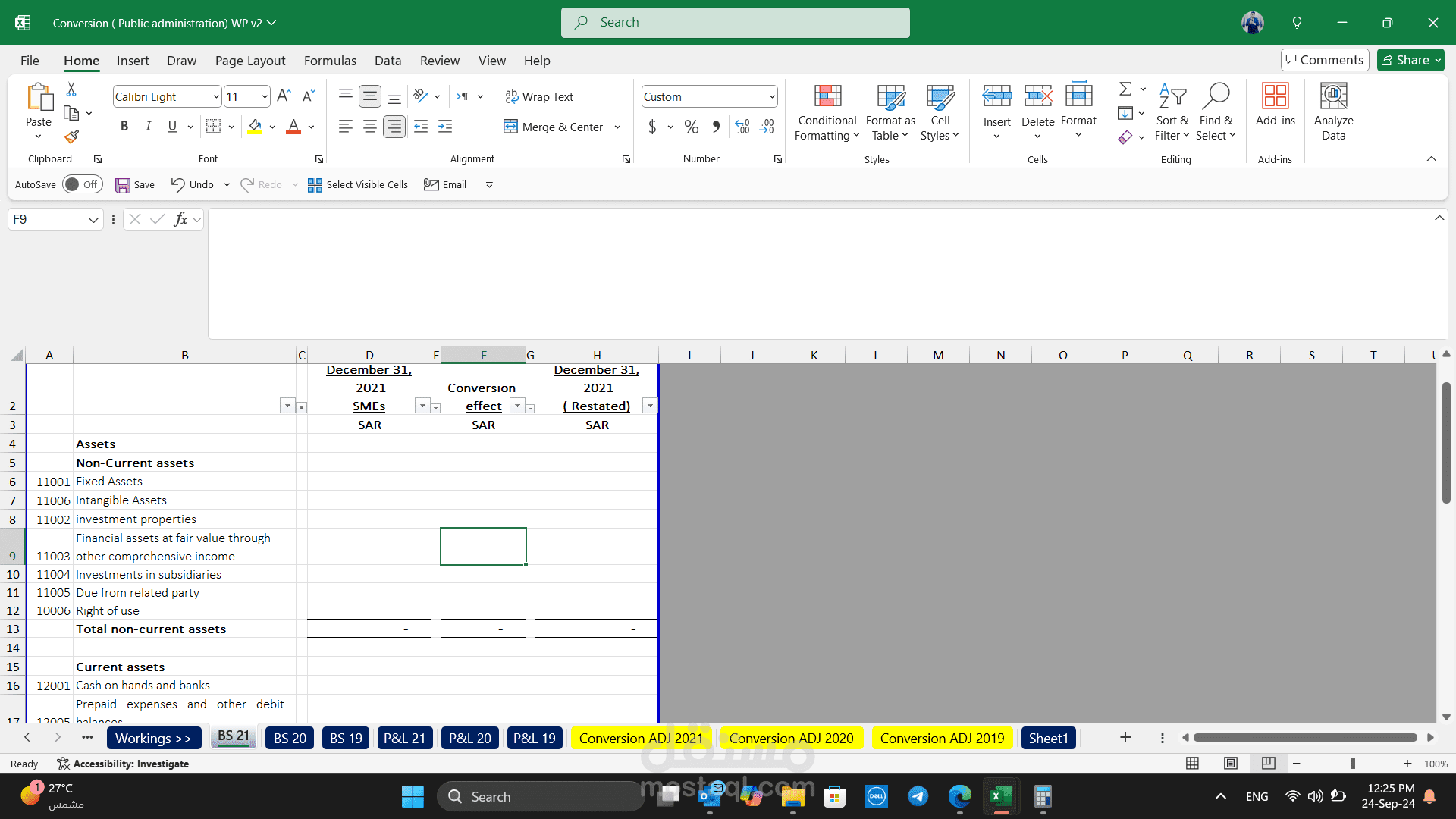This screenshot has width=1456, height=819.
Task: Toggle Wrap Text
Action: 539,96
